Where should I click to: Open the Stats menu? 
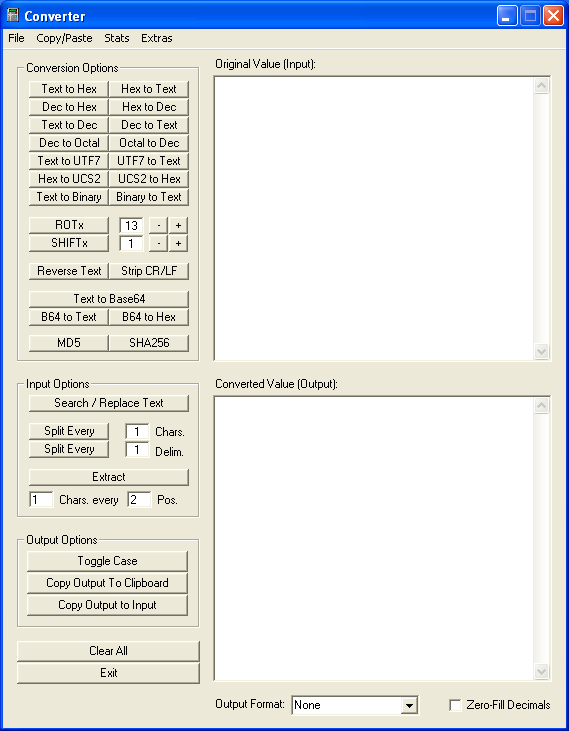click(117, 38)
